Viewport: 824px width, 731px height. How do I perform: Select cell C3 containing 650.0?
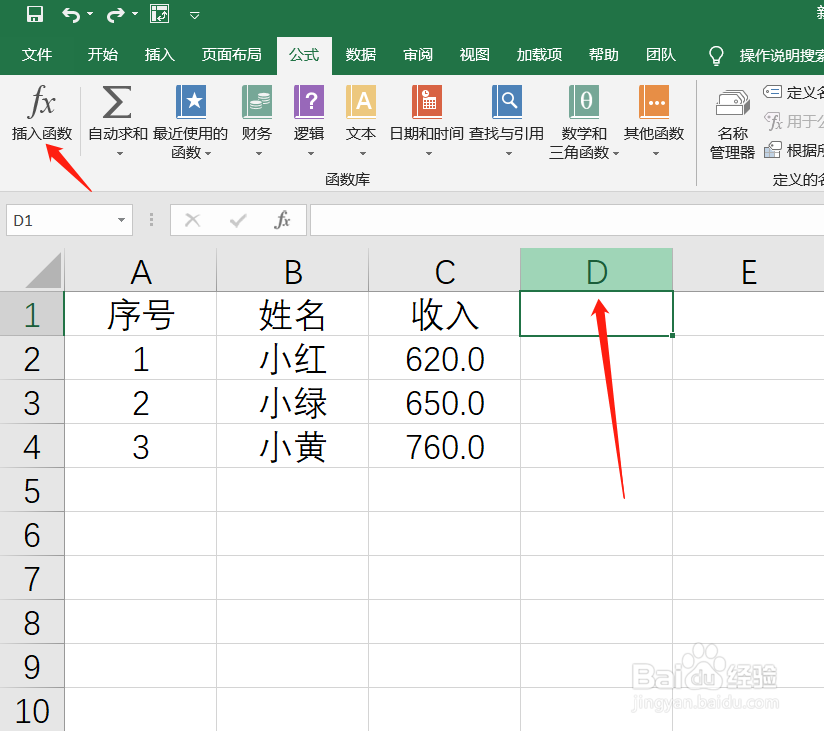(x=444, y=403)
